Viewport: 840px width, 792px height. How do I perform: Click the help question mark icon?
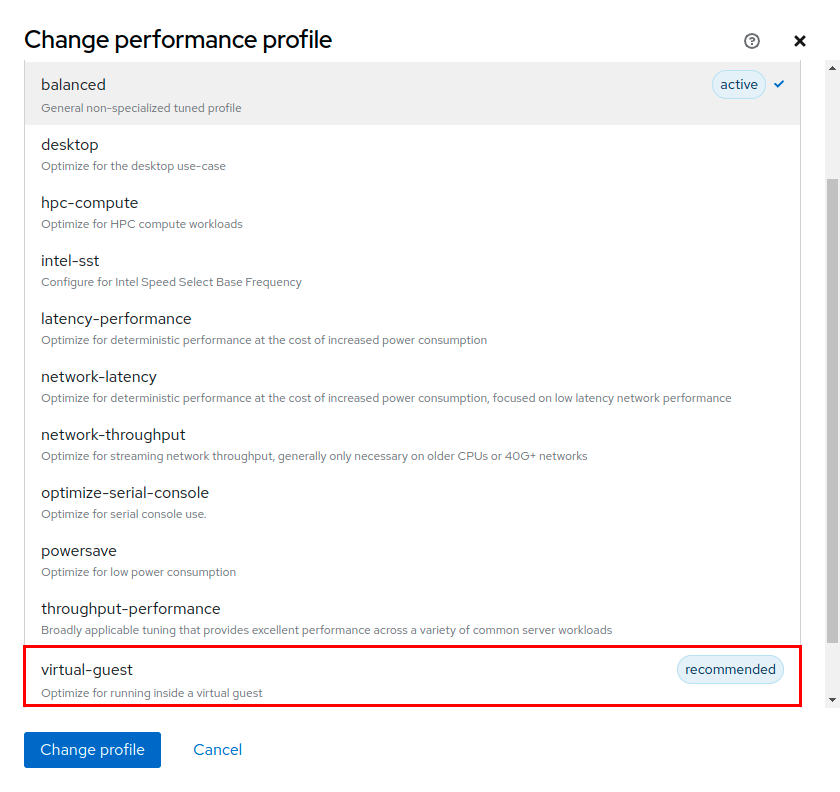[752, 41]
